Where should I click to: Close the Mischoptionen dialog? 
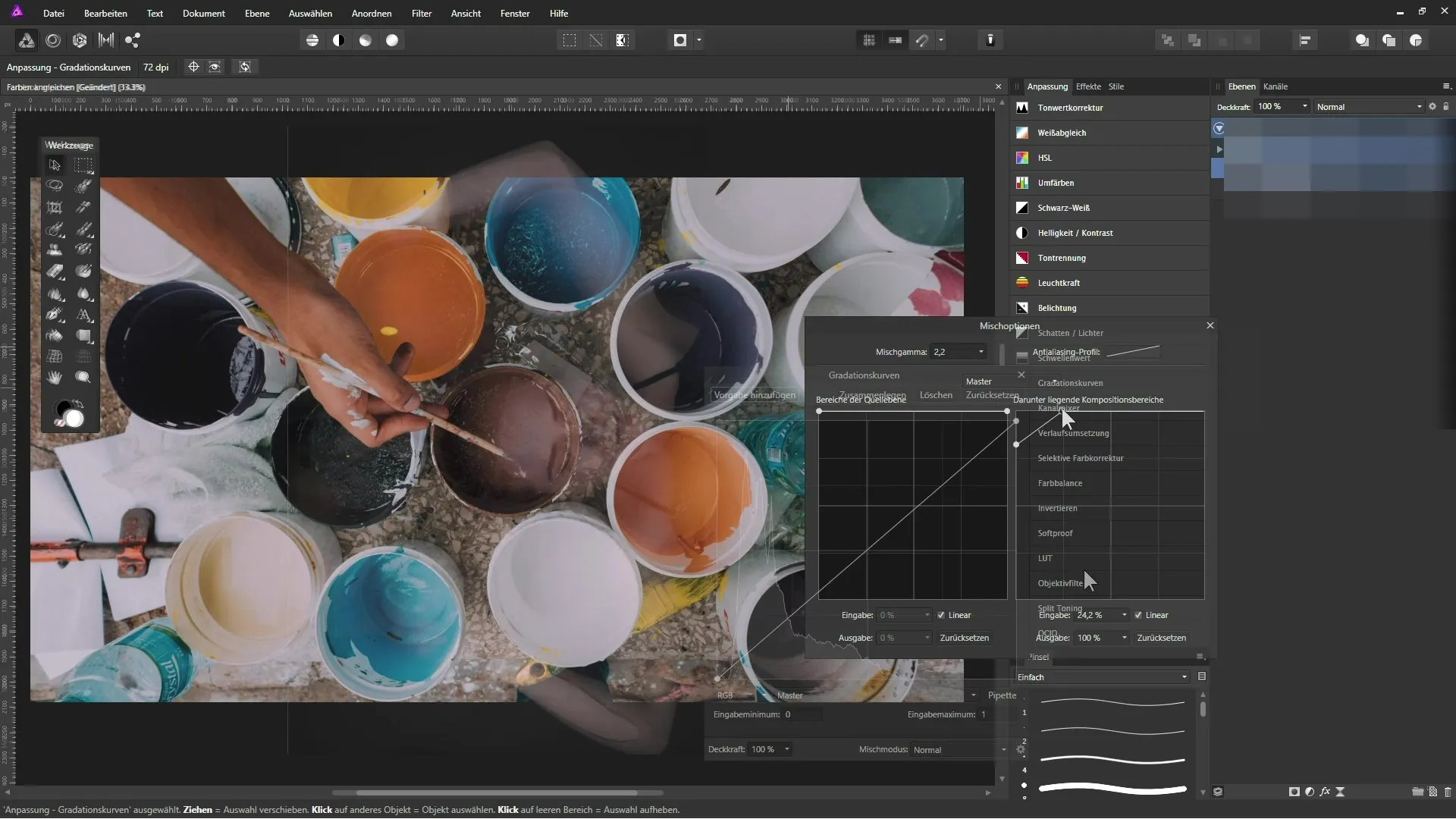[1210, 325]
